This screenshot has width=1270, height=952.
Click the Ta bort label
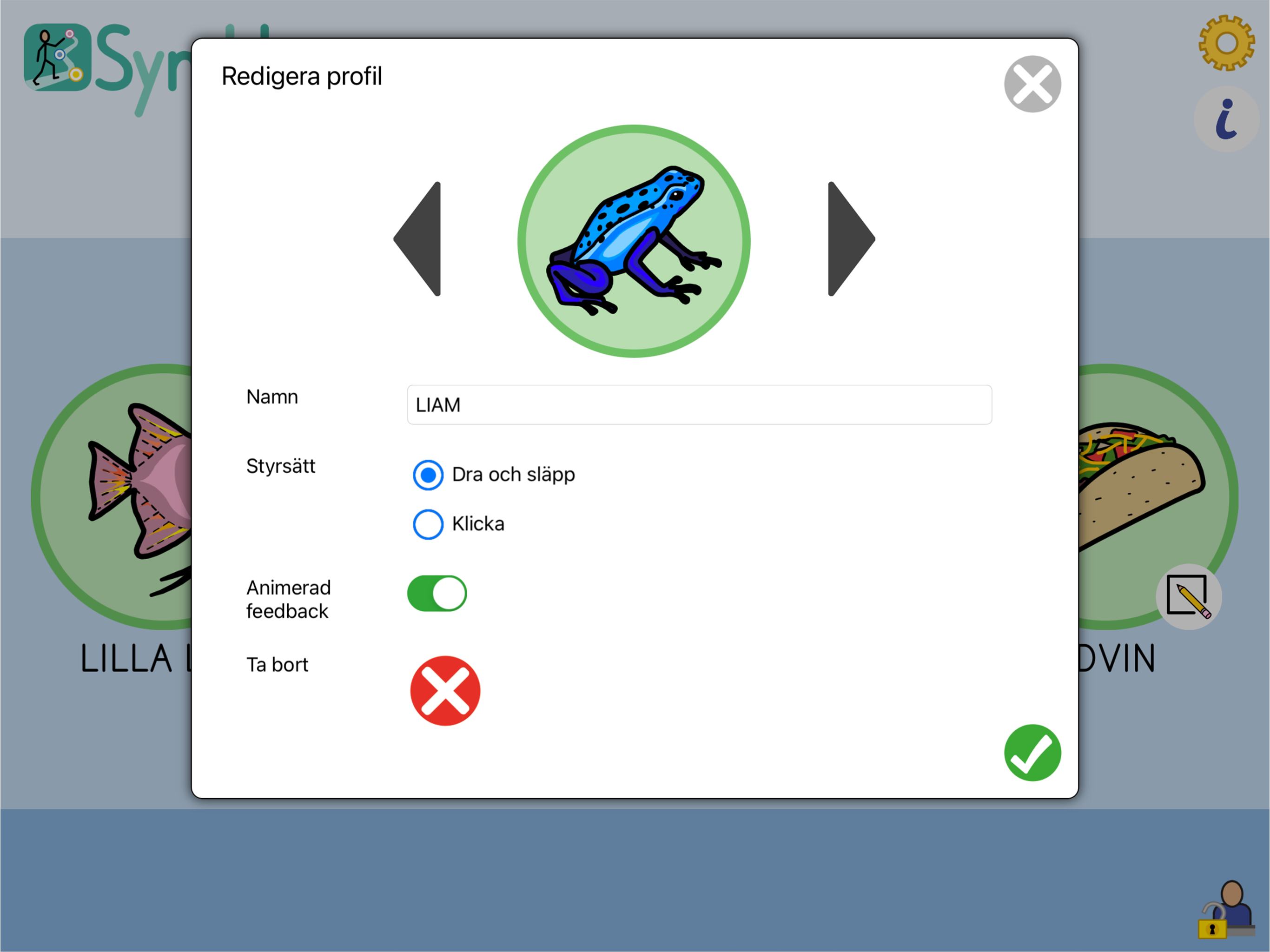tap(278, 664)
